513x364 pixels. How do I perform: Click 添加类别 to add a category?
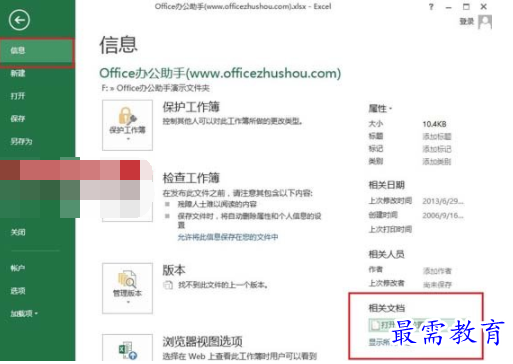[437, 162]
